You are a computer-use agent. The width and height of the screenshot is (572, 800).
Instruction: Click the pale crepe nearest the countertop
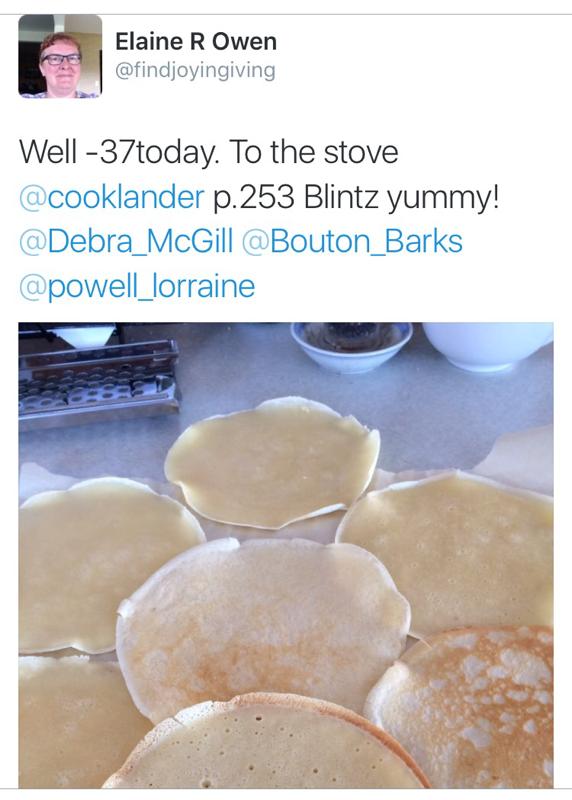click(272, 462)
